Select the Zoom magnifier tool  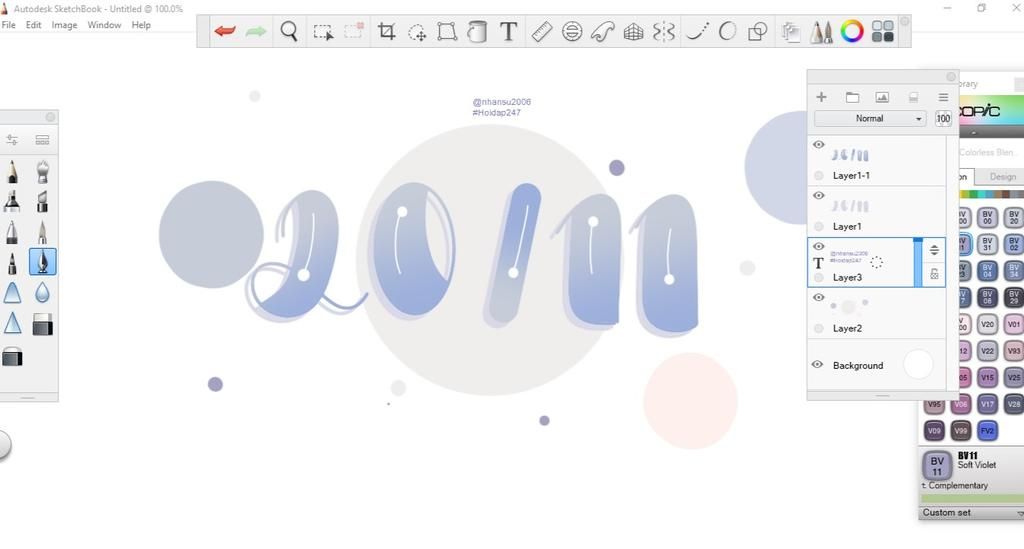coord(289,31)
